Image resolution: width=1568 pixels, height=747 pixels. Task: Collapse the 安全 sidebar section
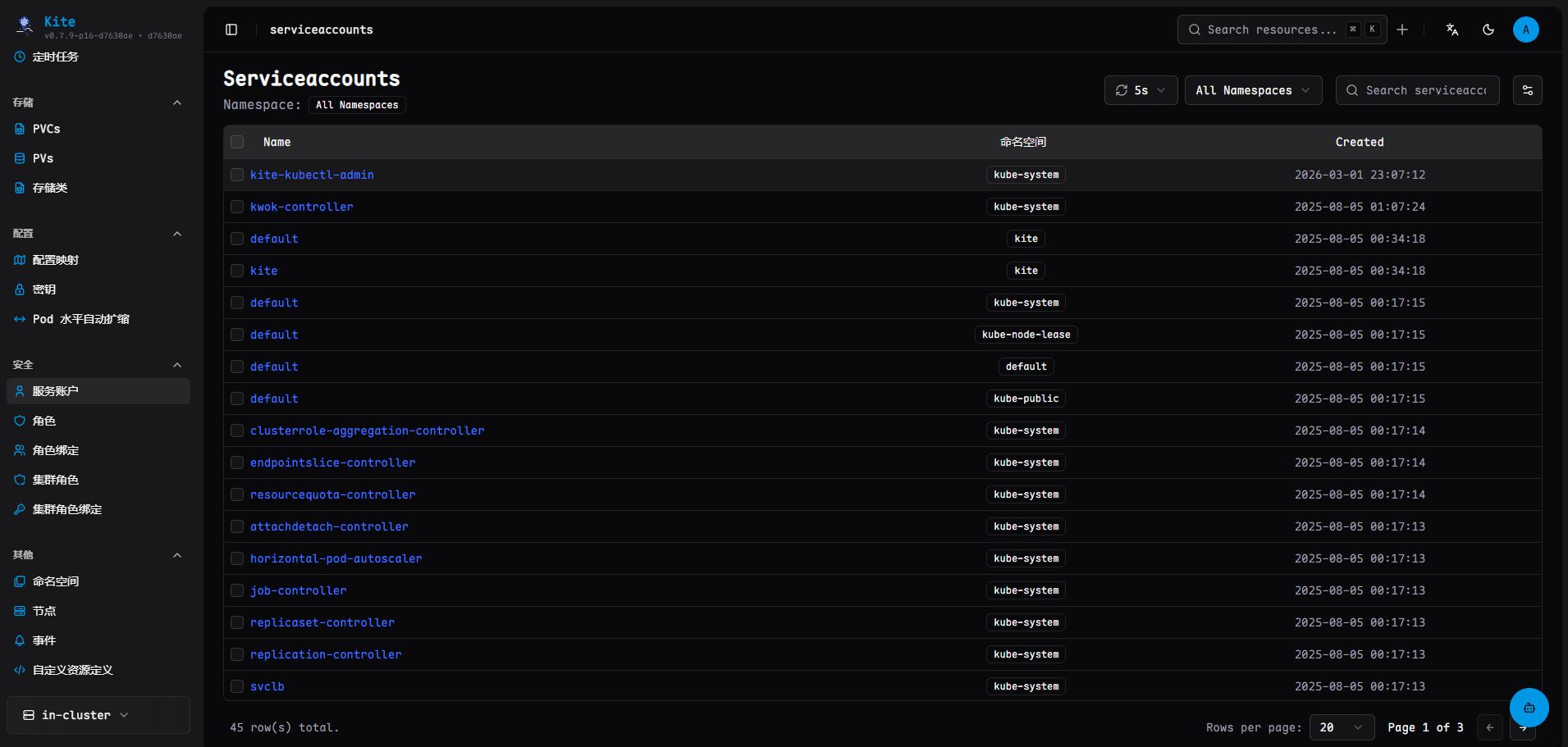tap(177, 365)
